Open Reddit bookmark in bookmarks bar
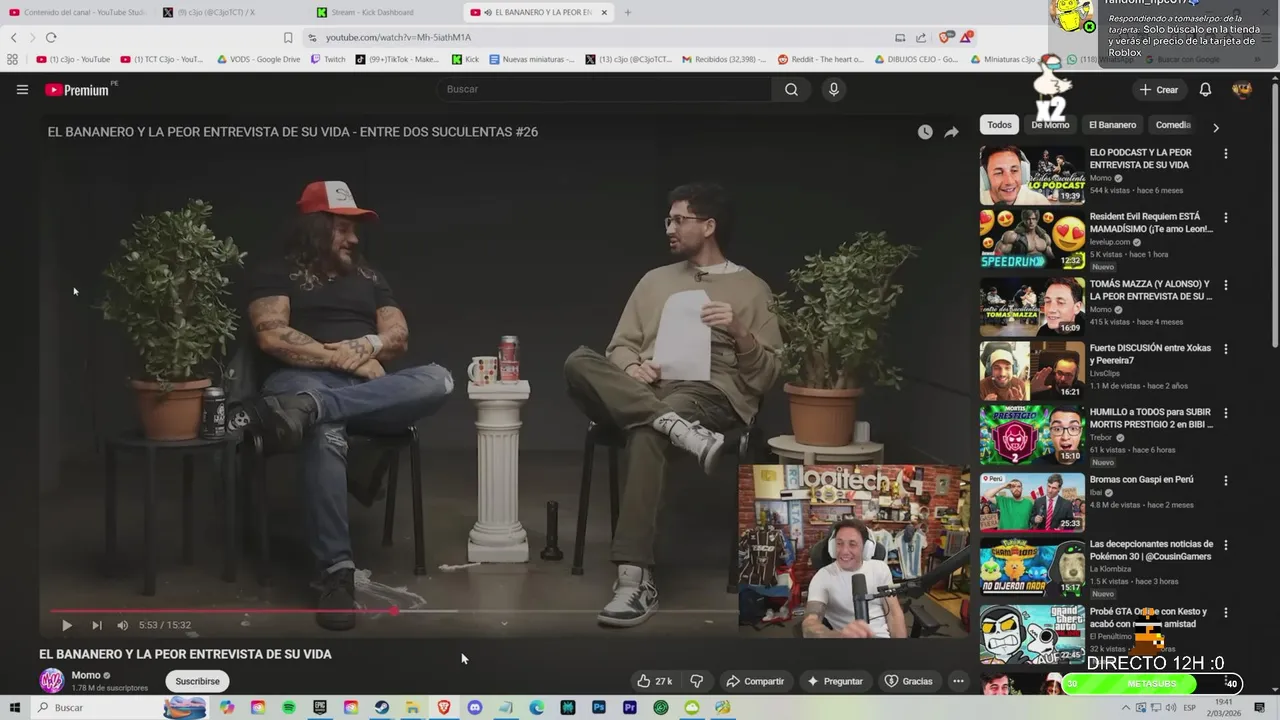 [821, 59]
